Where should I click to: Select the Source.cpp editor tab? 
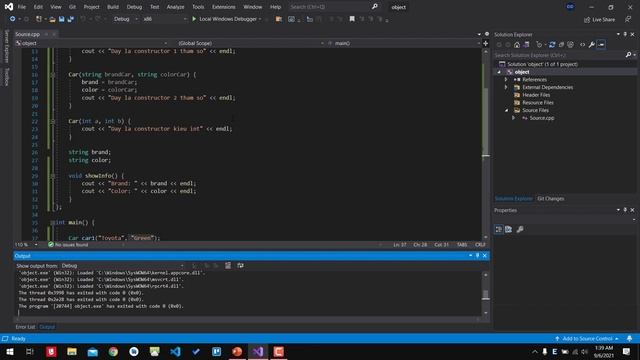[x=27, y=34]
